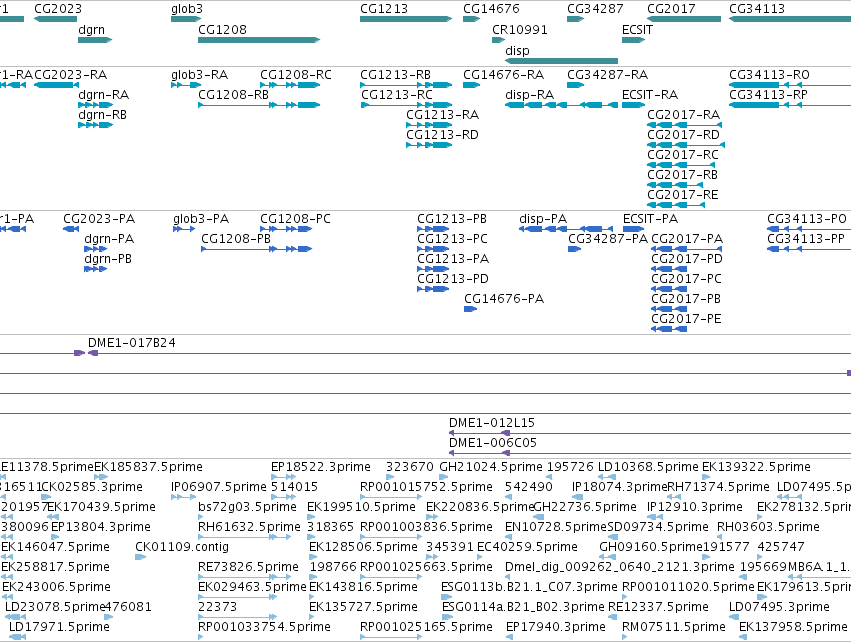This screenshot has height=642, width=851.
Task: Select the CR10991 gene label
Action: (x=520, y=30)
